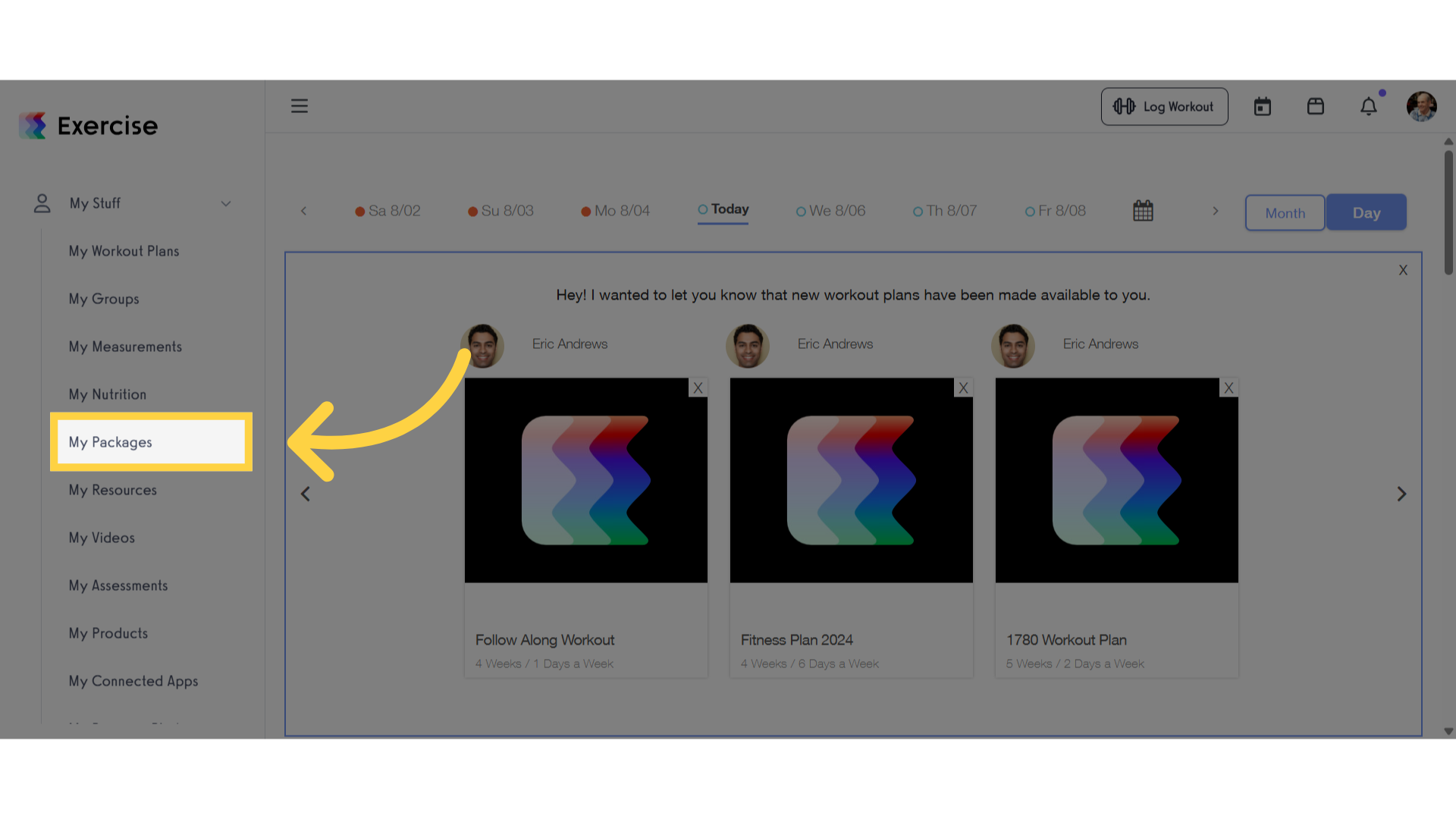The image size is (1456, 819).
Task: Select Fr 8/08 date
Action: [1056, 211]
